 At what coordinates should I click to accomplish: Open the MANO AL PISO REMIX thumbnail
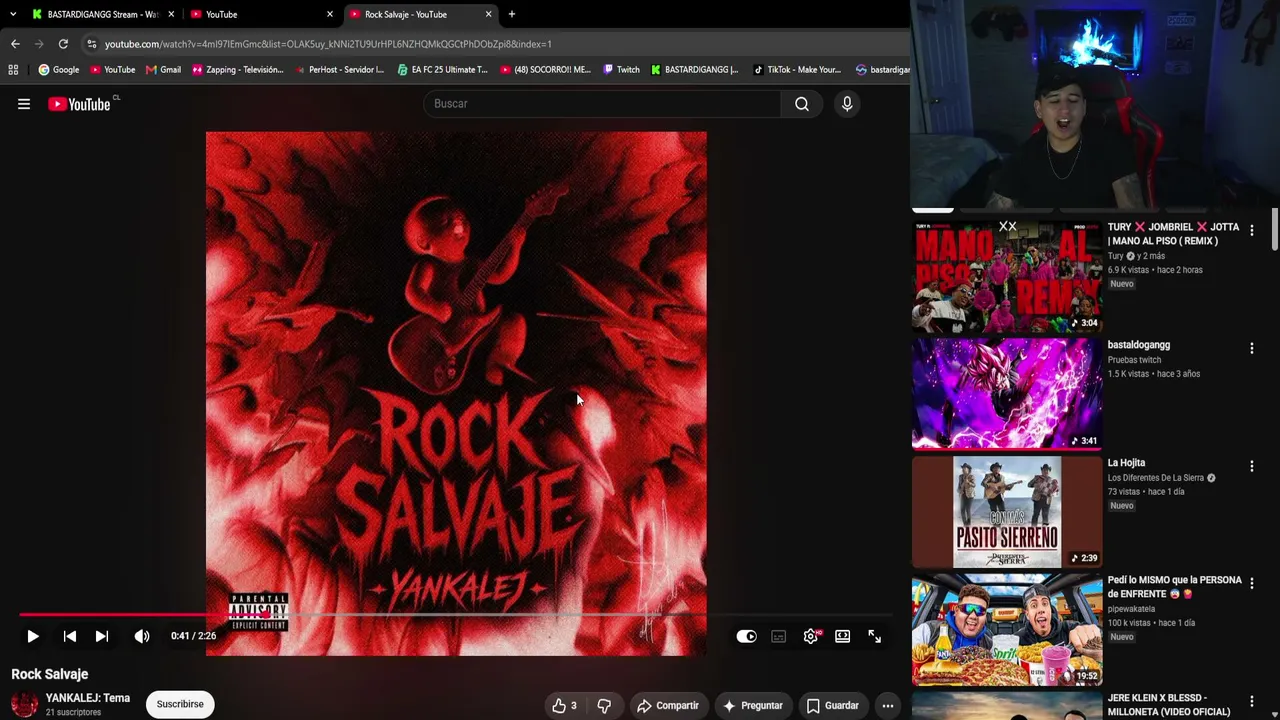1007,276
